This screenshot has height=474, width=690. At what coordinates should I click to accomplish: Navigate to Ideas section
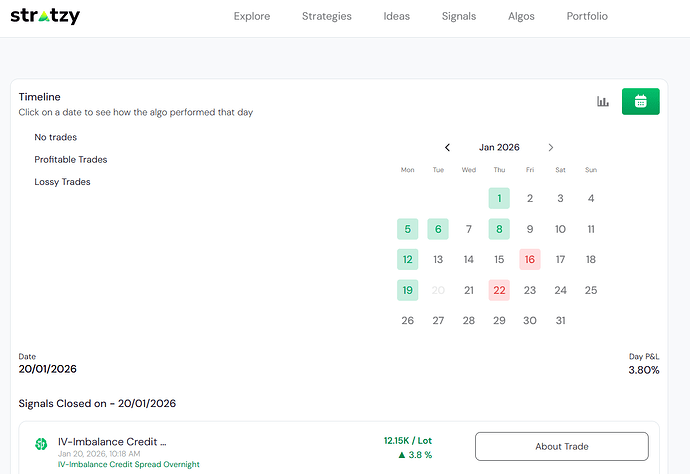pos(397,17)
